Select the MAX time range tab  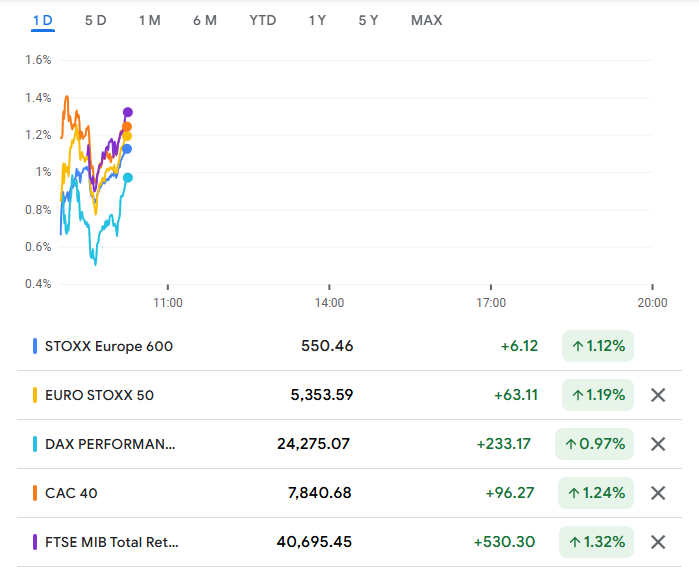(427, 21)
